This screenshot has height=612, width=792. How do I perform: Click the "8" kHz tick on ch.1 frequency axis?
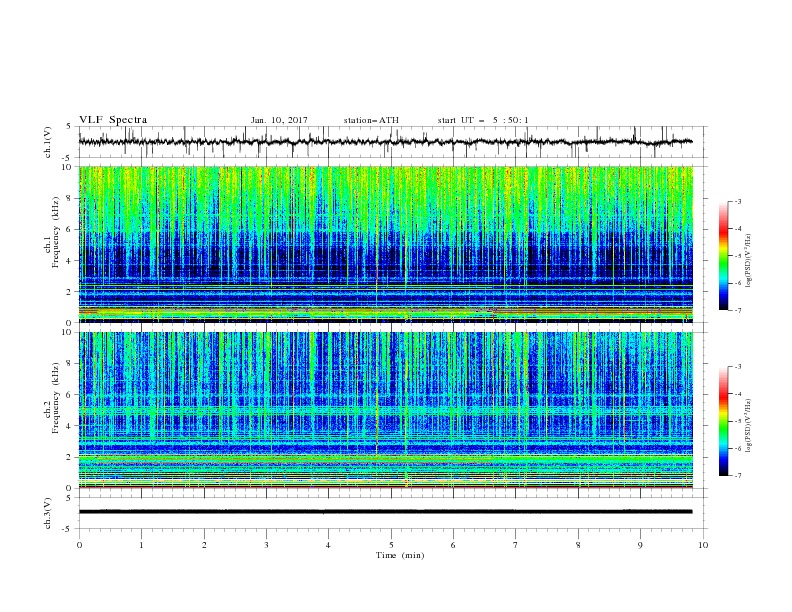pos(70,198)
